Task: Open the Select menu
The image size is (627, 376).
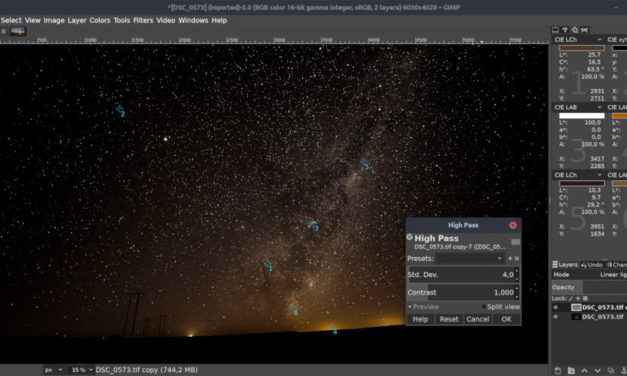Action: coord(11,20)
